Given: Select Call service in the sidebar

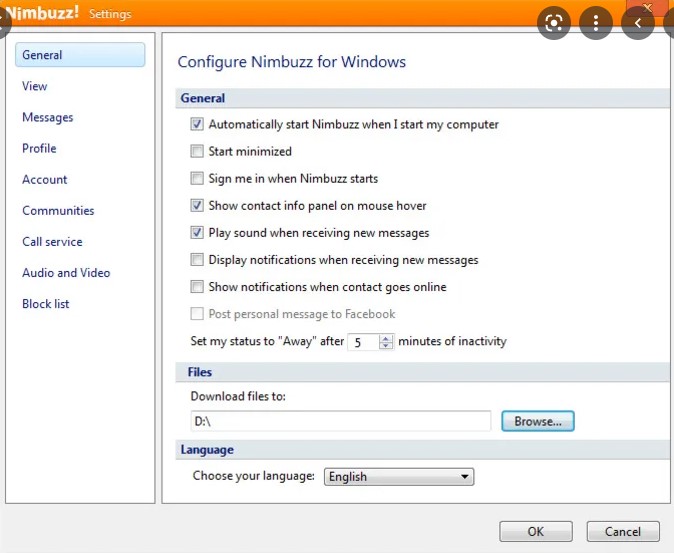Looking at the screenshot, I should click(52, 241).
